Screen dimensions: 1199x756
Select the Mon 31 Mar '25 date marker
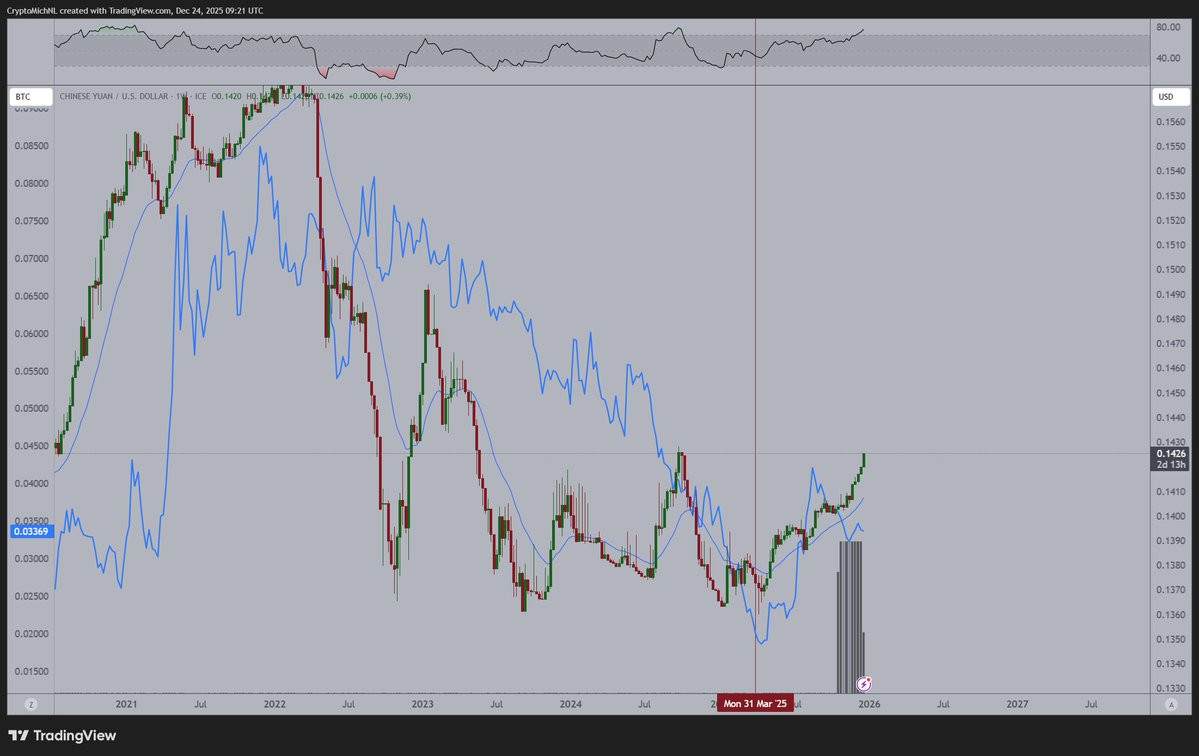(x=755, y=703)
